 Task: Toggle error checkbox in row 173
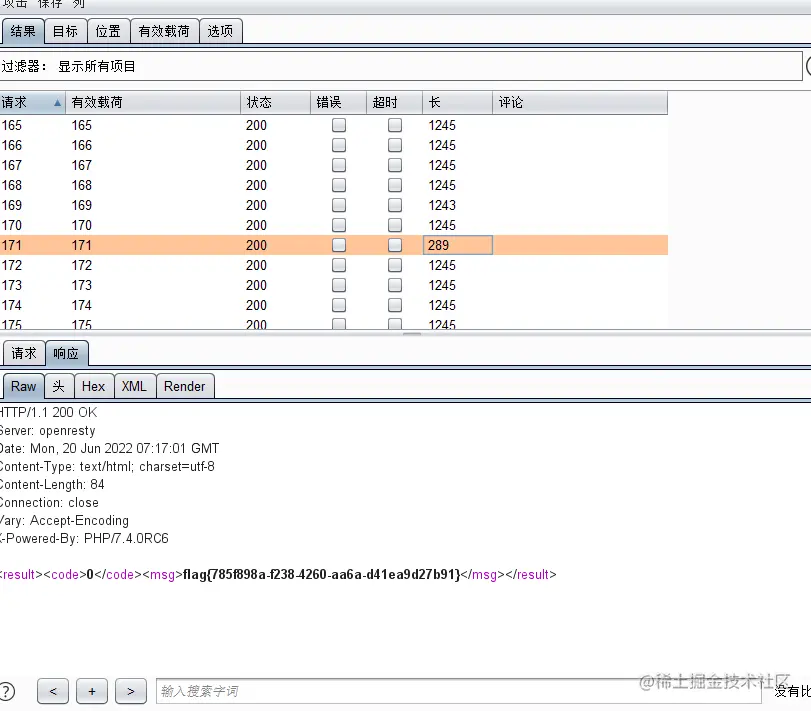pos(339,285)
